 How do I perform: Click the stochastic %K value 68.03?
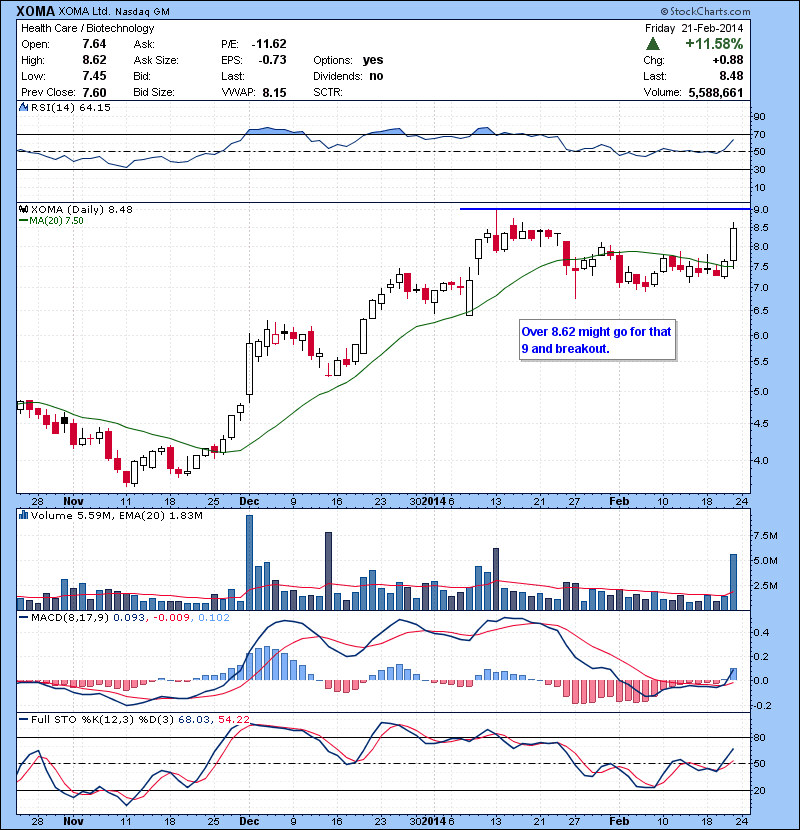coord(194,719)
